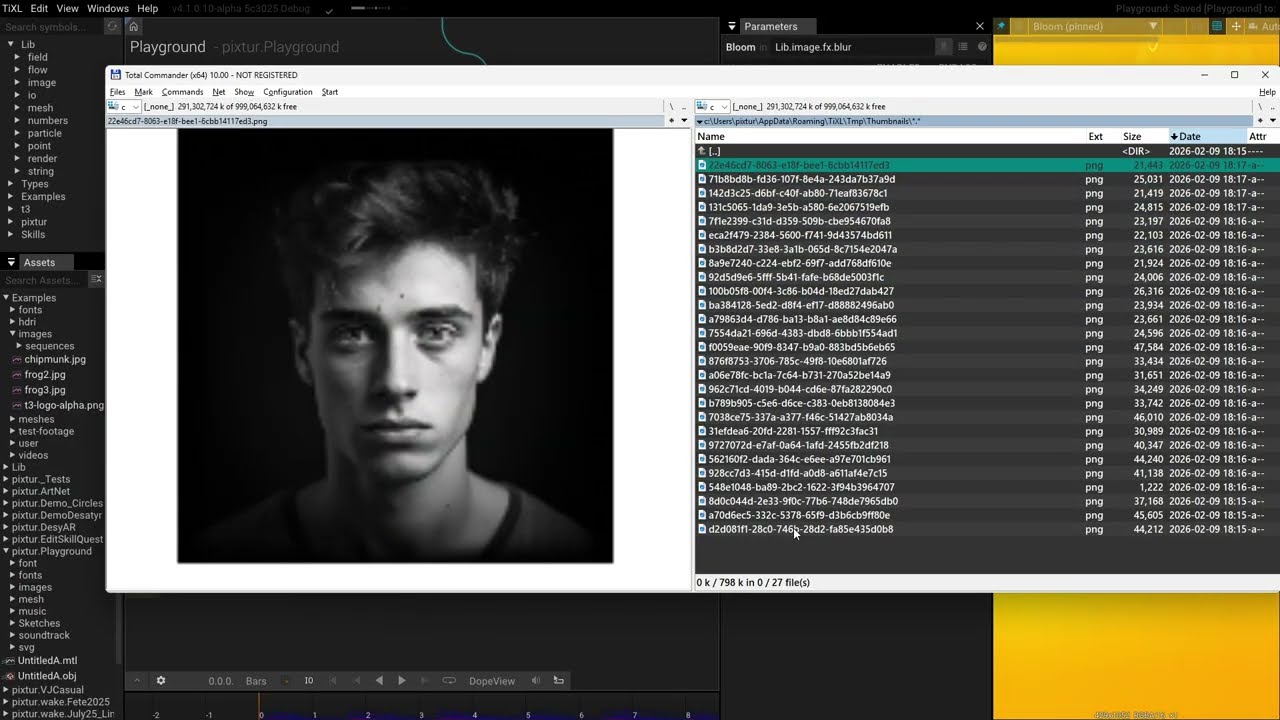Click the Bars time unit label
The image size is (1280, 720).
(x=256, y=681)
